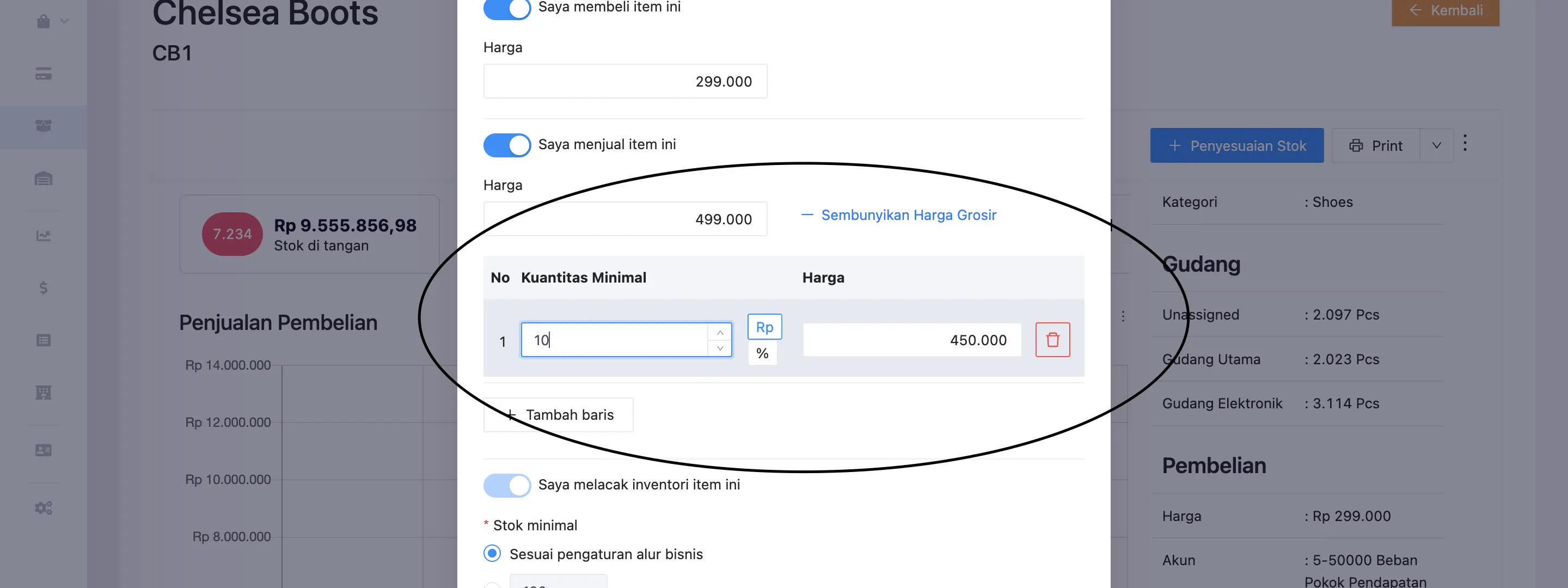The height and width of the screenshot is (588, 1568).
Task: Click Pembelian Harga 'Rp 299.000' value
Action: [x=1351, y=516]
